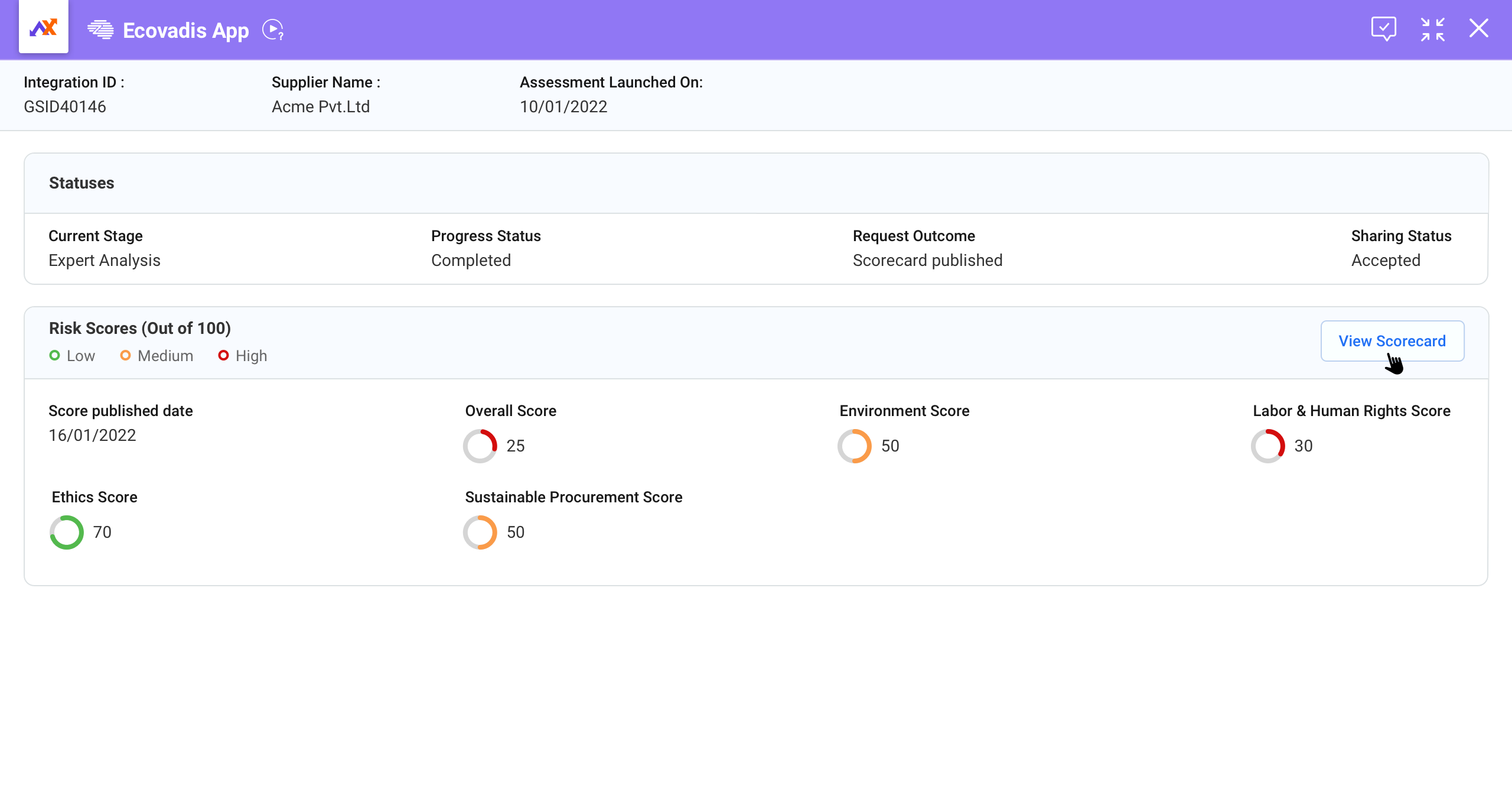Click the Sustainable Procurement Score ring
This screenshot has width=1512, height=786.
click(x=480, y=532)
